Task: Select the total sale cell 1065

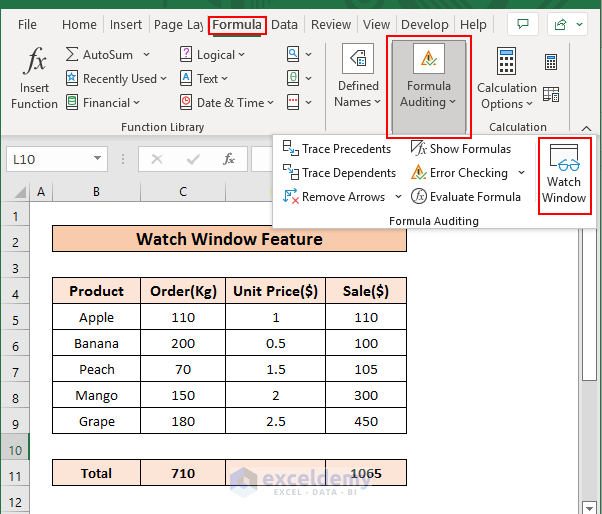Action: pyautogui.click(x=366, y=473)
